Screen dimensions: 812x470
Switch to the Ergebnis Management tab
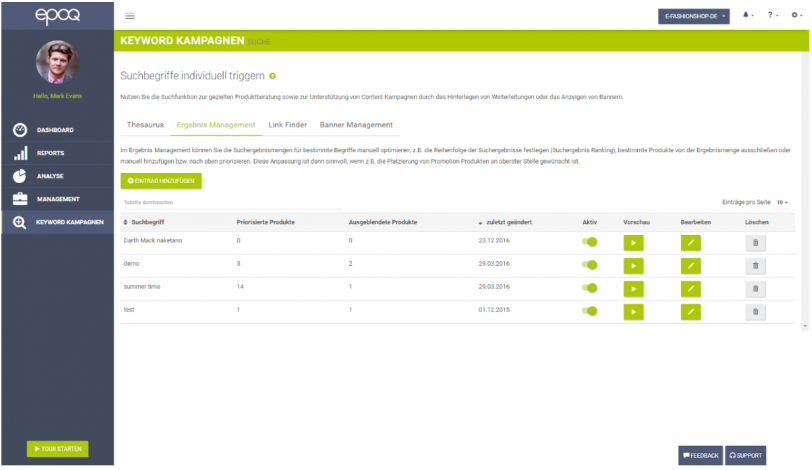(216, 125)
